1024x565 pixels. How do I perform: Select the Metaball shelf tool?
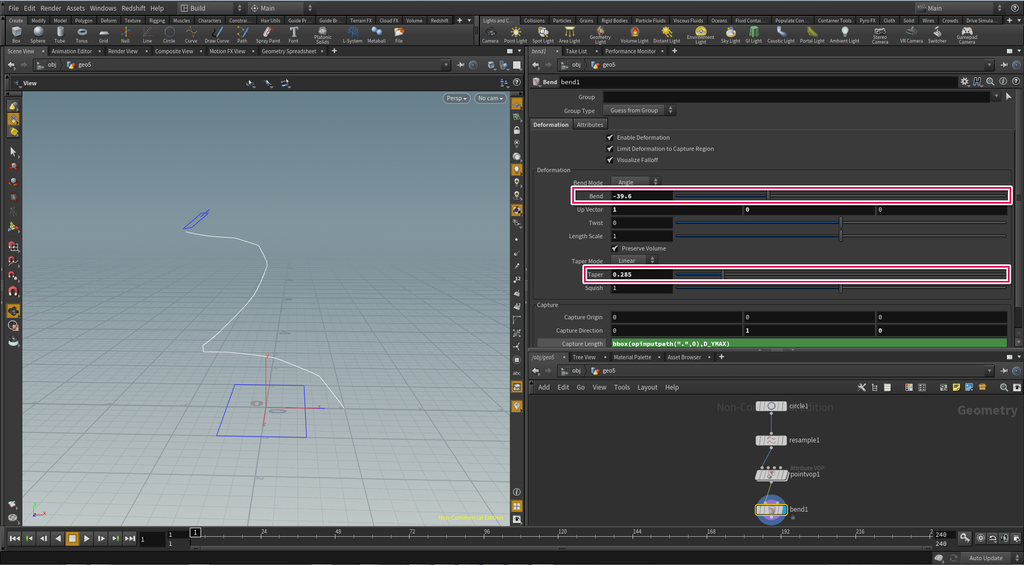pos(377,35)
